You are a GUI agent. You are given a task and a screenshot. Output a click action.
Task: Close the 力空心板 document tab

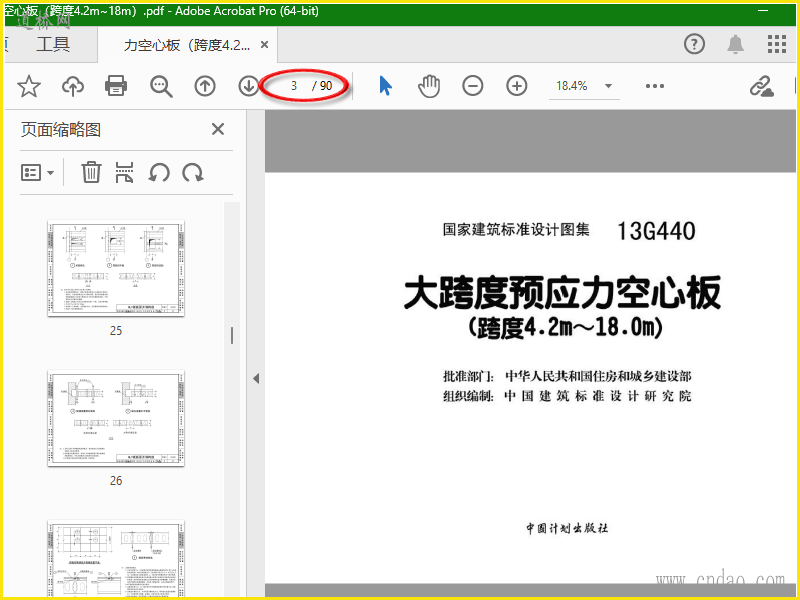tap(264, 45)
